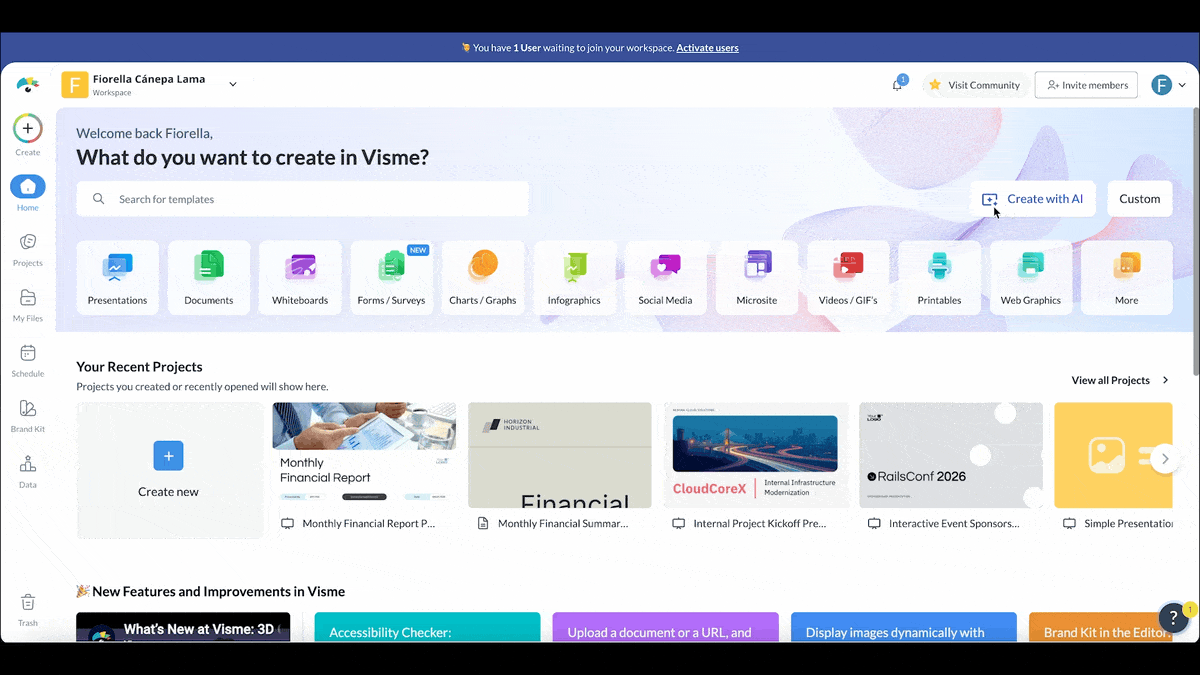Open Upload a document or URL card
Screen dimensions: 1200x675
point(665,627)
